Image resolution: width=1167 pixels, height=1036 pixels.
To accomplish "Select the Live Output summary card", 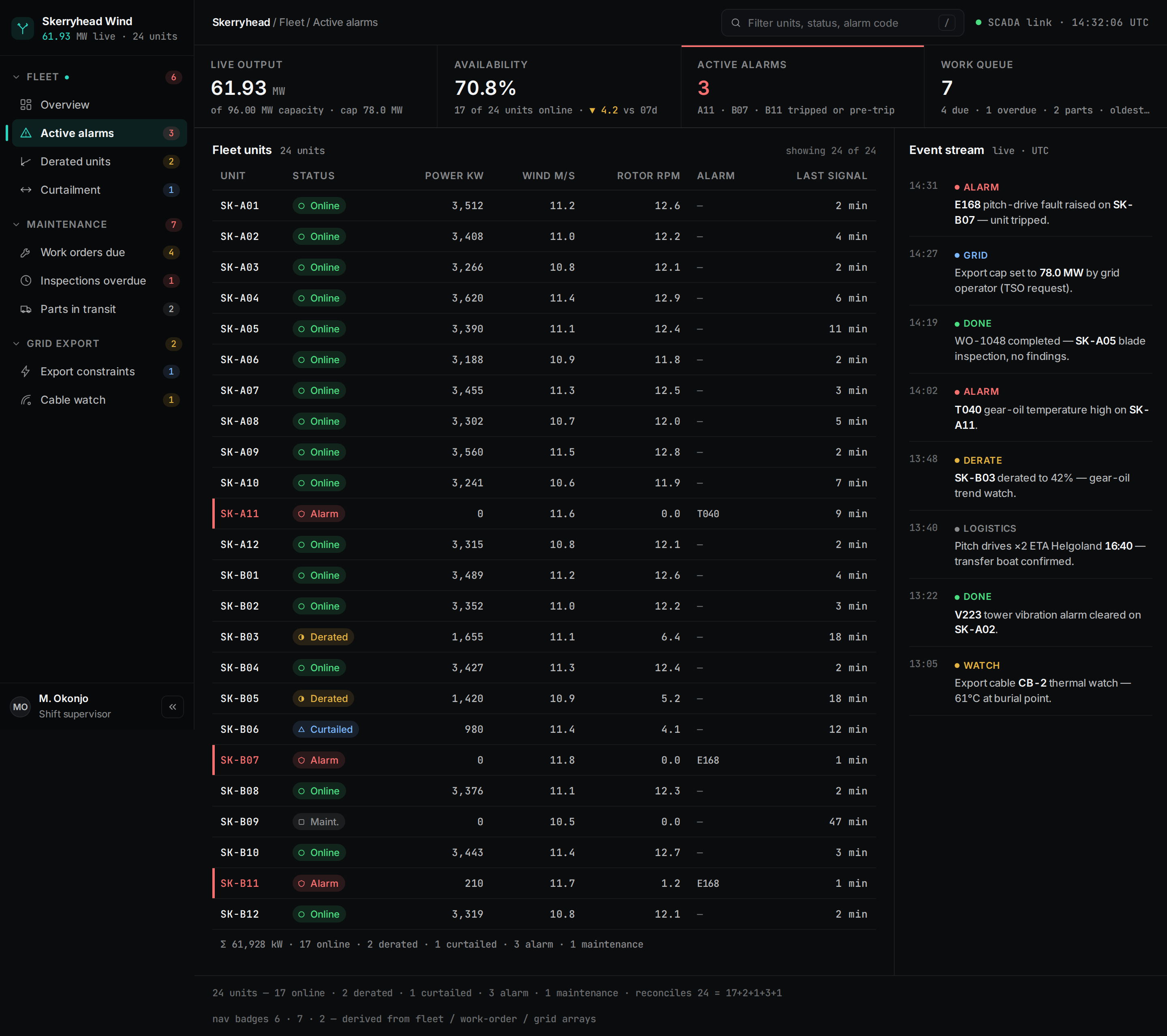I will (x=316, y=86).
